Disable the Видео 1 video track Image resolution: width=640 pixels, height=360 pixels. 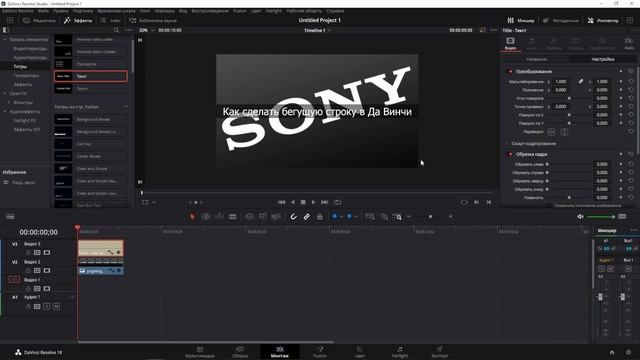point(47,289)
